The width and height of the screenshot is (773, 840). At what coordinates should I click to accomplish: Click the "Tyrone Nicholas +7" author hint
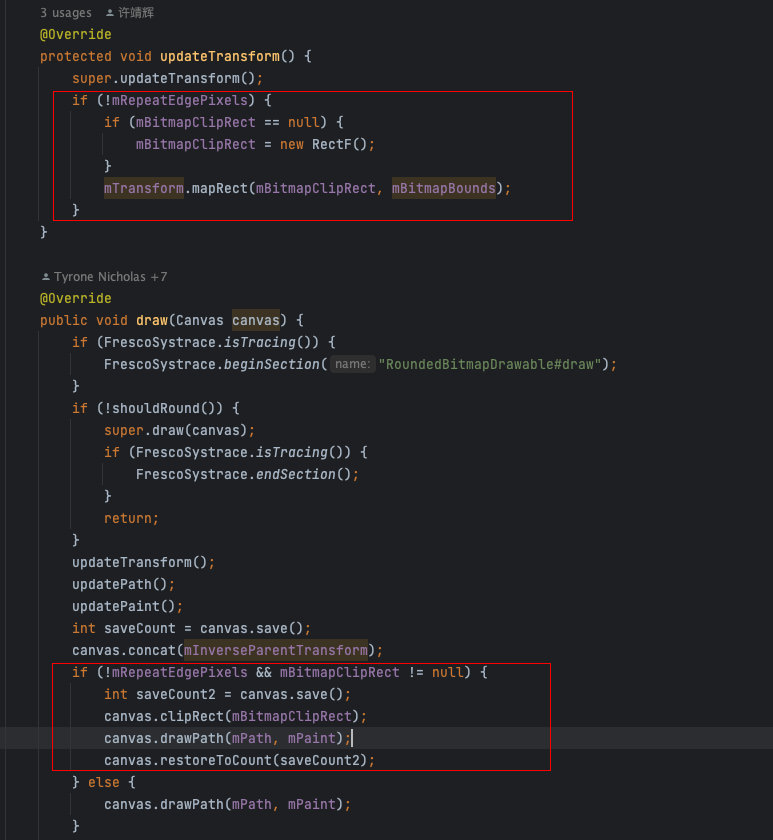tap(110, 277)
